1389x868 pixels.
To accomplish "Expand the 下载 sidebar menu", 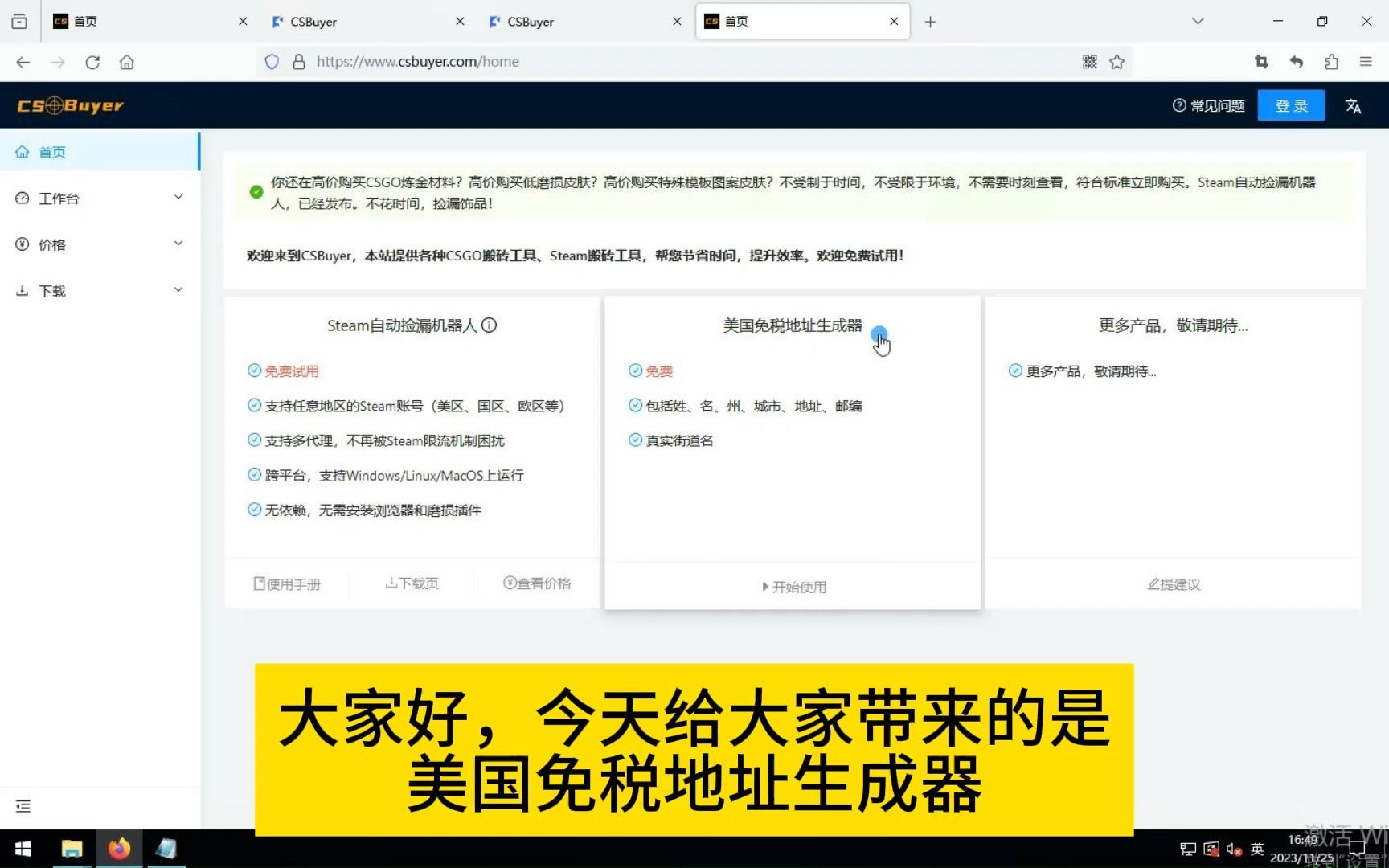I will click(x=99, y=290).
